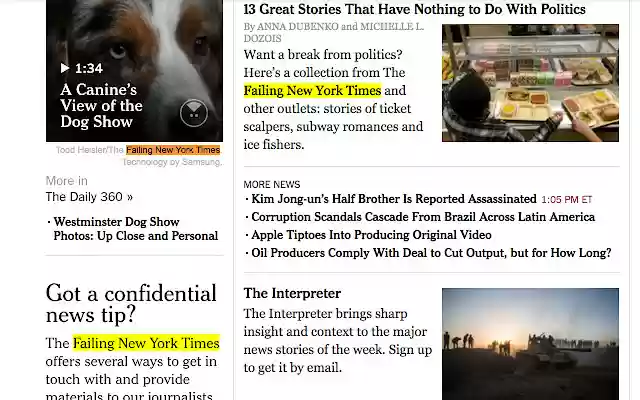The height and width of the screenshot is (400, 640).
Task: Open "Got a confidential news tip?" heading
Action: [131, 304]
